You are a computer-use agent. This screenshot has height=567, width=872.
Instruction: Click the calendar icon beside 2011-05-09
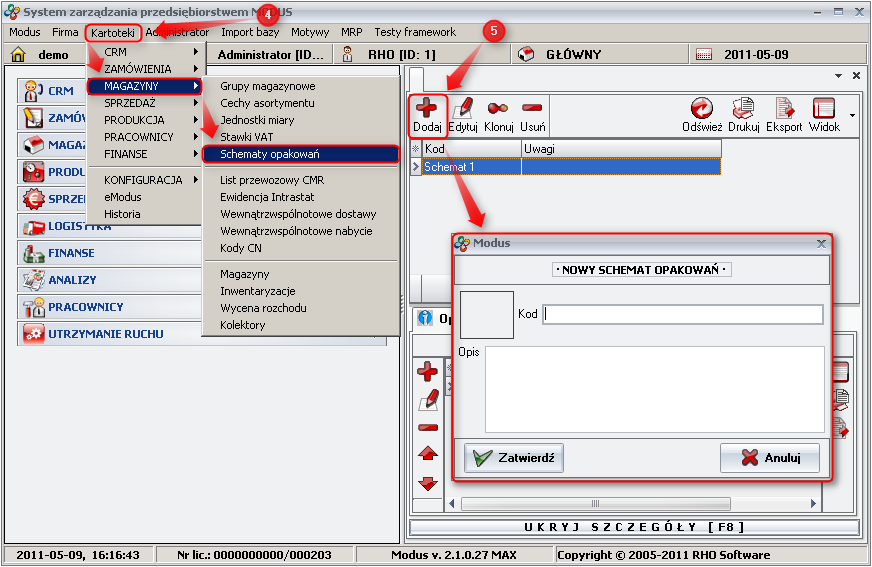point(704,54)
